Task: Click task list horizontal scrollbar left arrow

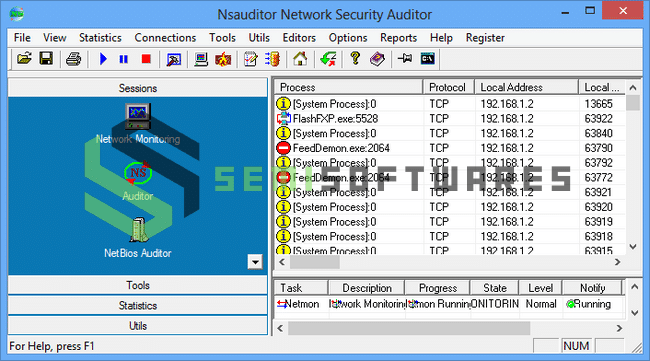Action: (x=281, y=328)
